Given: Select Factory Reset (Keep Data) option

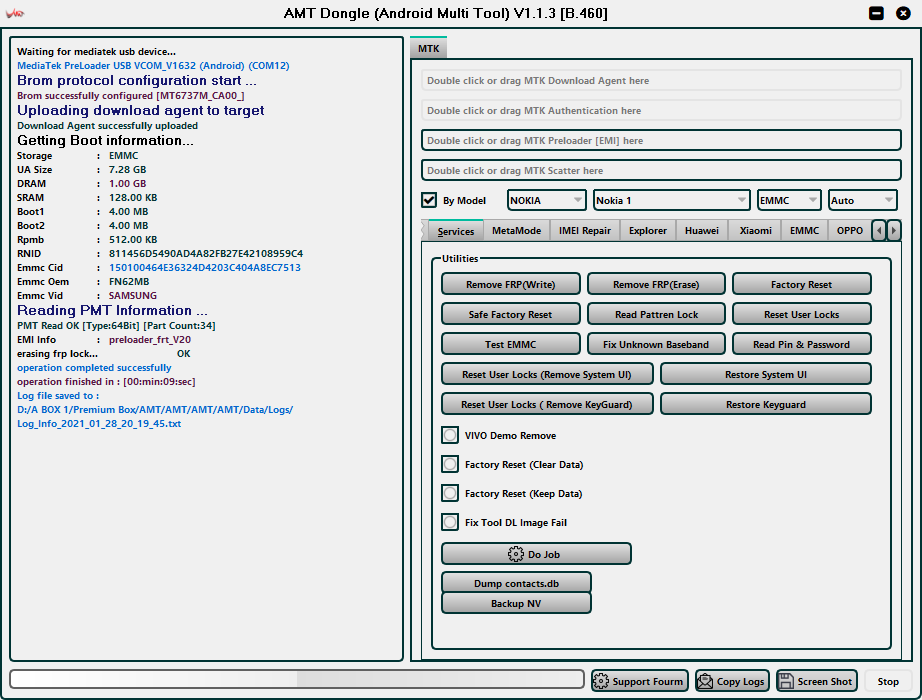Looking at the screenshot, I should 450,493.
